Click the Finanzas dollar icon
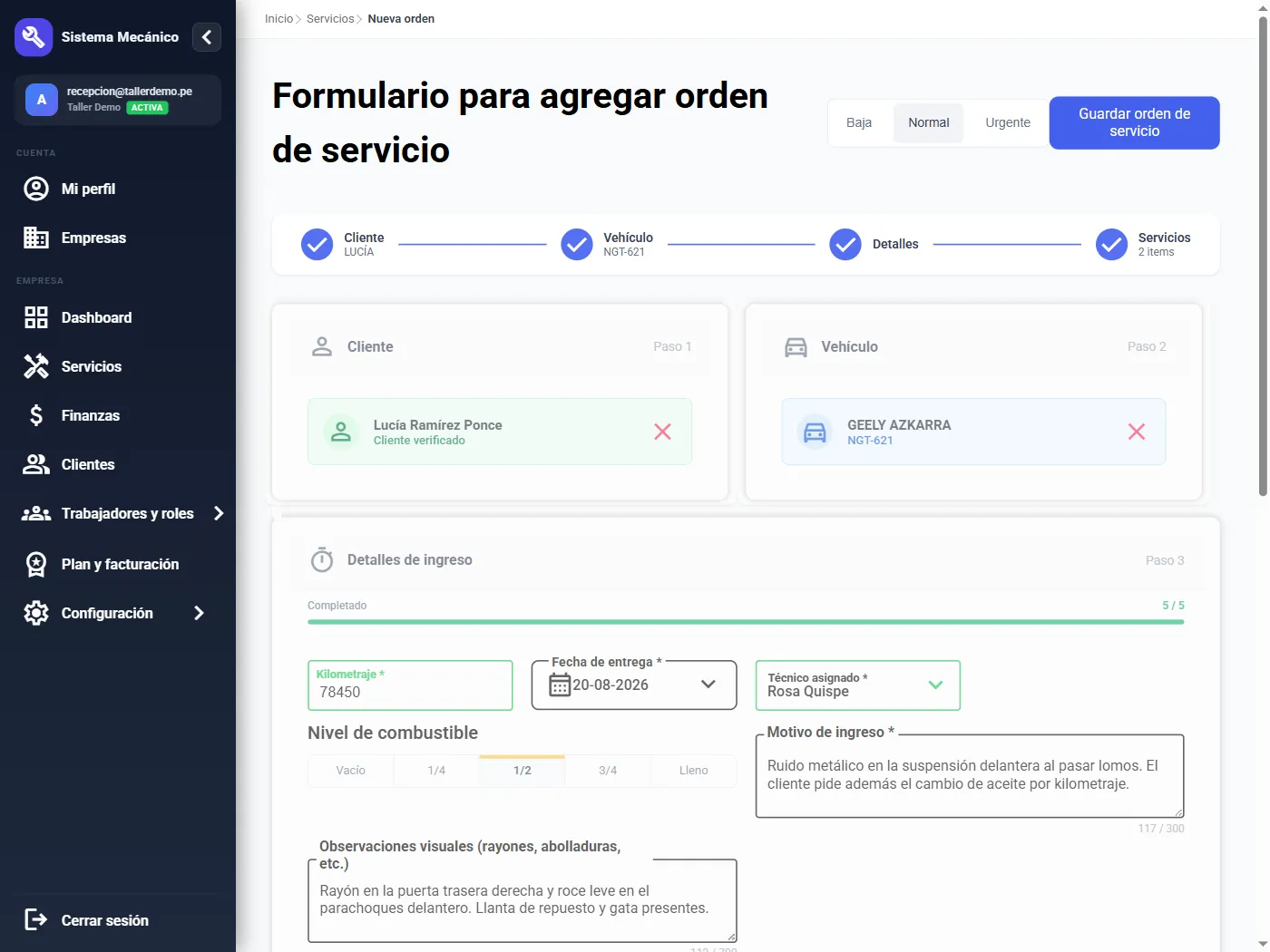Viewport: 1270px width, 952px height. point(36,415)
